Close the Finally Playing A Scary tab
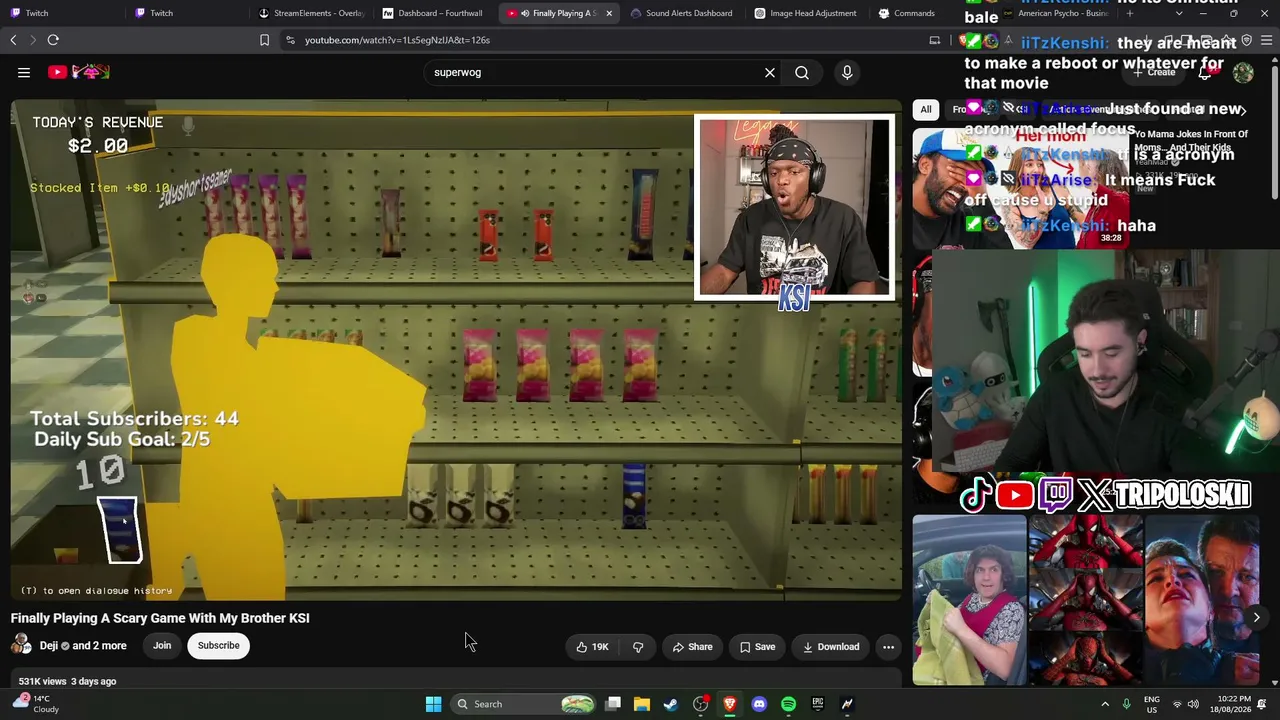Image resolution: width=1280 pixels, height=720 pixels. [x=609, y=13]
